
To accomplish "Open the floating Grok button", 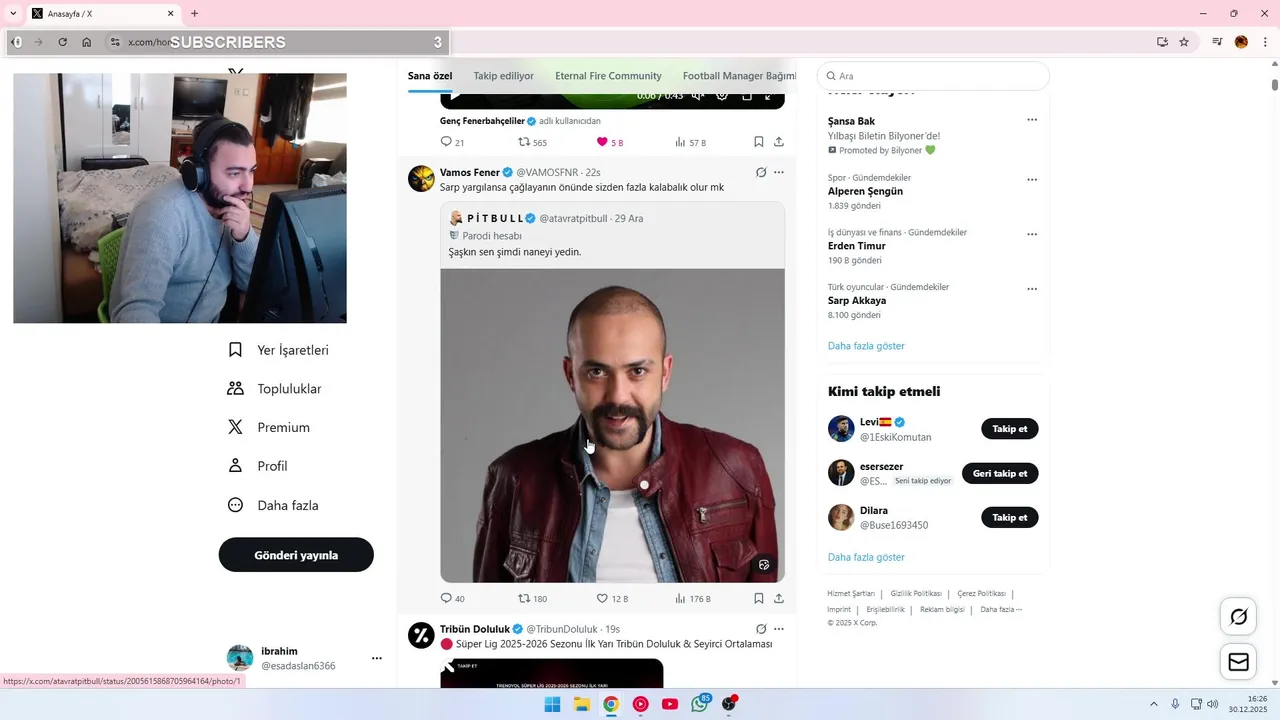I will (1238, 617).
